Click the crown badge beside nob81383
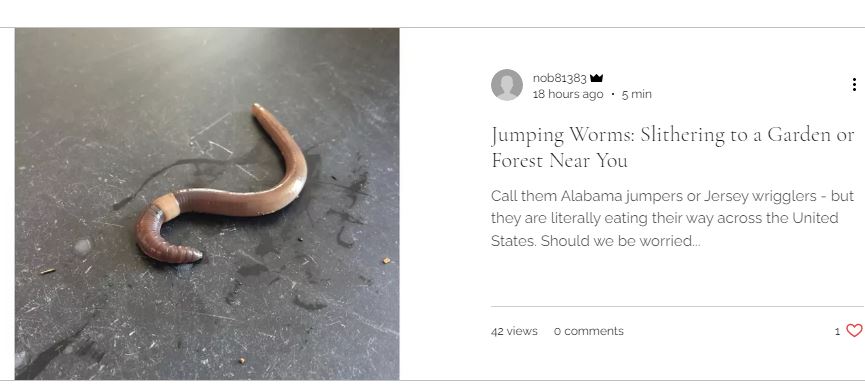865x388 pixels. tap(596, 78)
